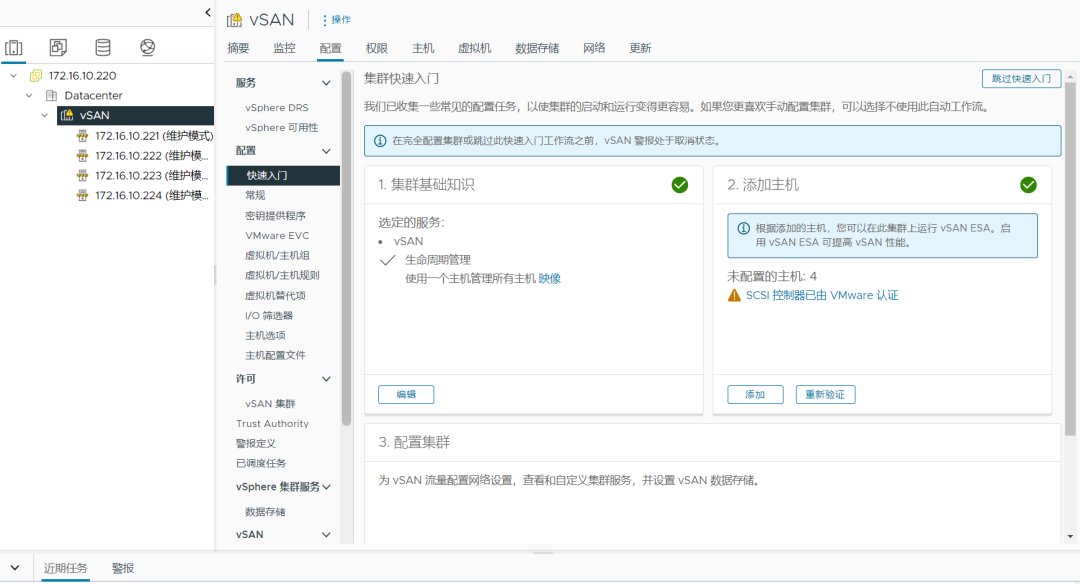Switch to the 虚拟机 tab
This screenshot has height=584, width=1080.
475,48
